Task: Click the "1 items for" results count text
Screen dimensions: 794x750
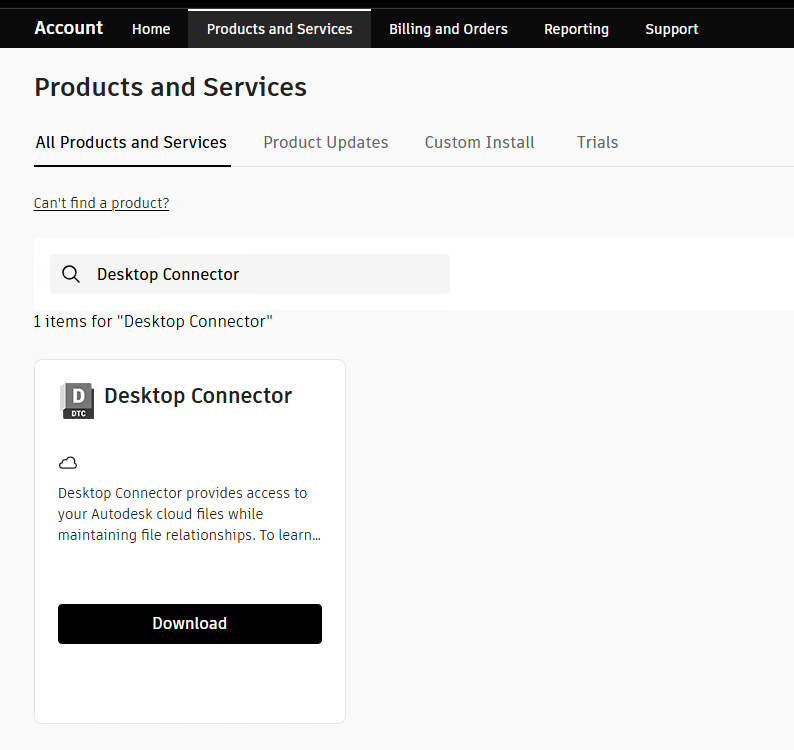Action: coord(153,321)
